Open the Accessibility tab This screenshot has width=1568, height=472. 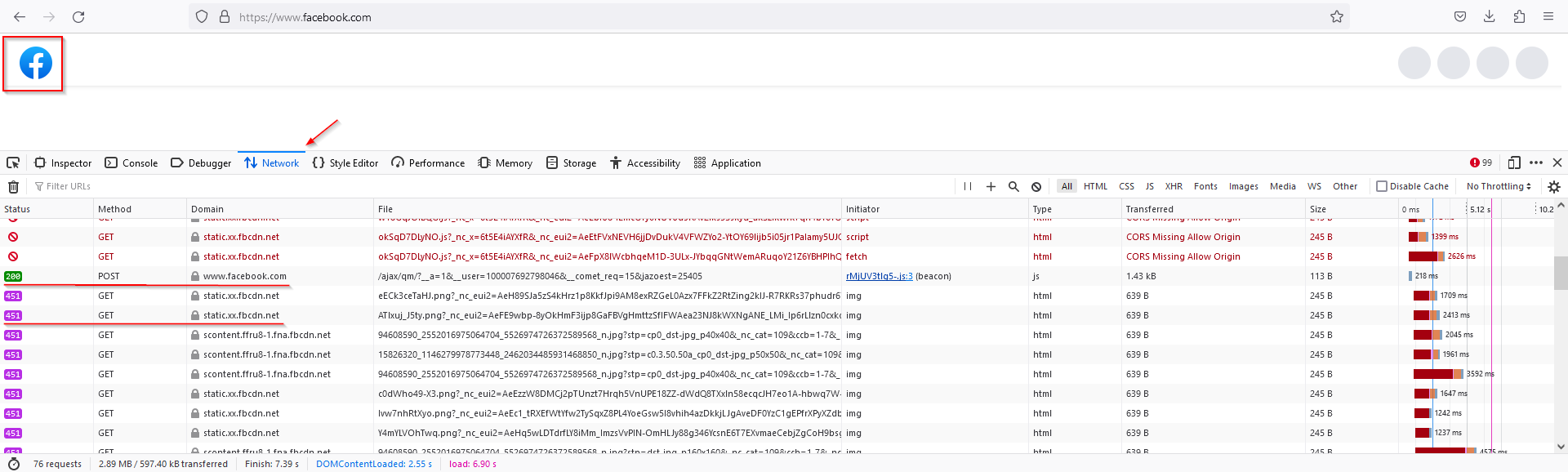[644, 163]
